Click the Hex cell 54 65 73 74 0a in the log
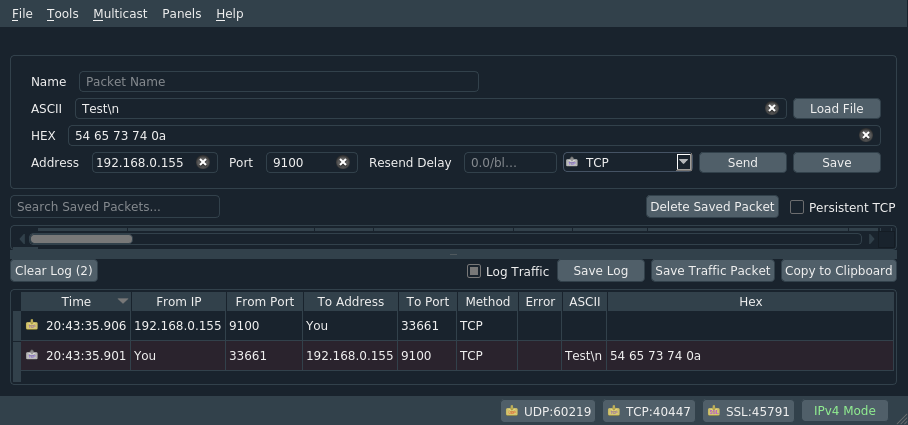 pyautogui.click(x=750, y=356)
